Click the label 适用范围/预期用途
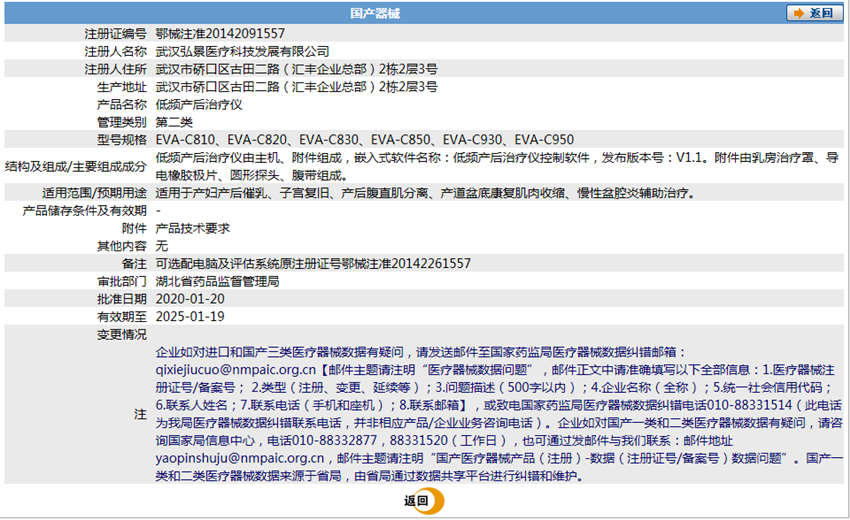Image resolution: width=850 pixels, height=520 pixels. pyautogui.click(x=94, y=193)
